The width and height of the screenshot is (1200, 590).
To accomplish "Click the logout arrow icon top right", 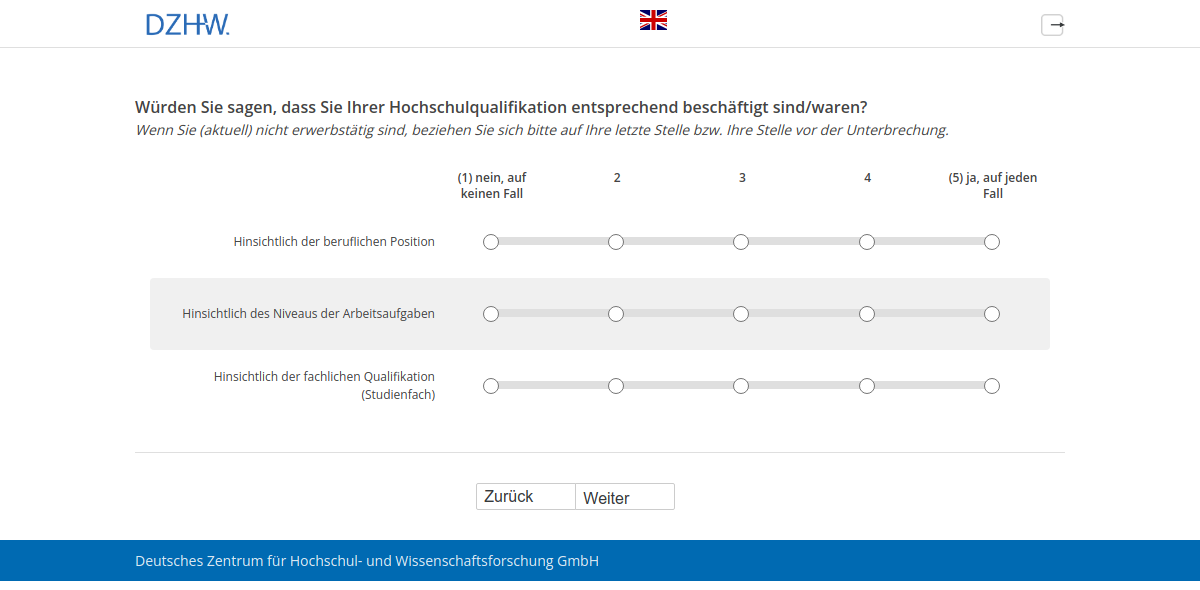I will (1052, 25).
